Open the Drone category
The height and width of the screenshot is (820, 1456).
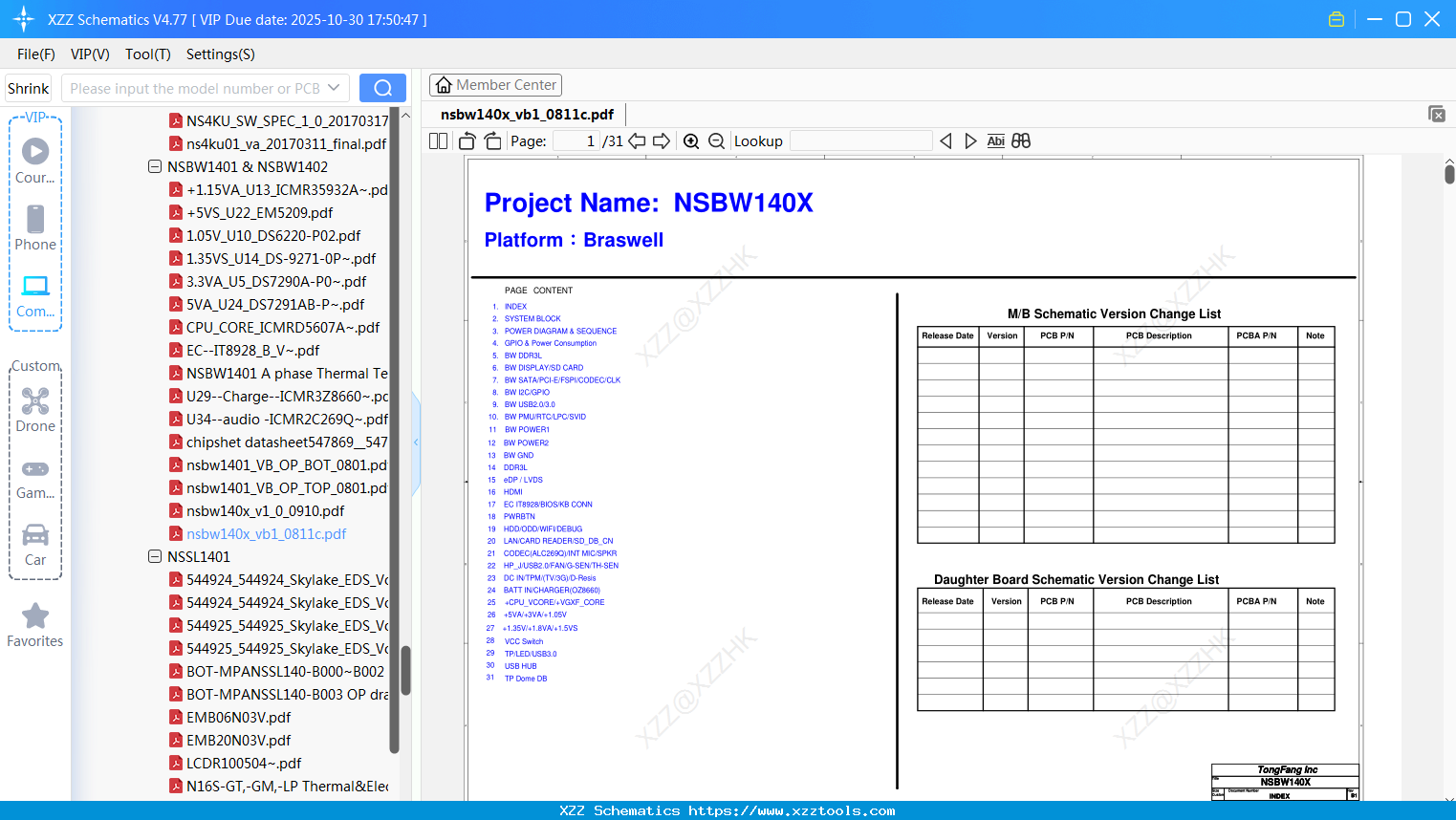pyautogui.click(x=35, y=410)
